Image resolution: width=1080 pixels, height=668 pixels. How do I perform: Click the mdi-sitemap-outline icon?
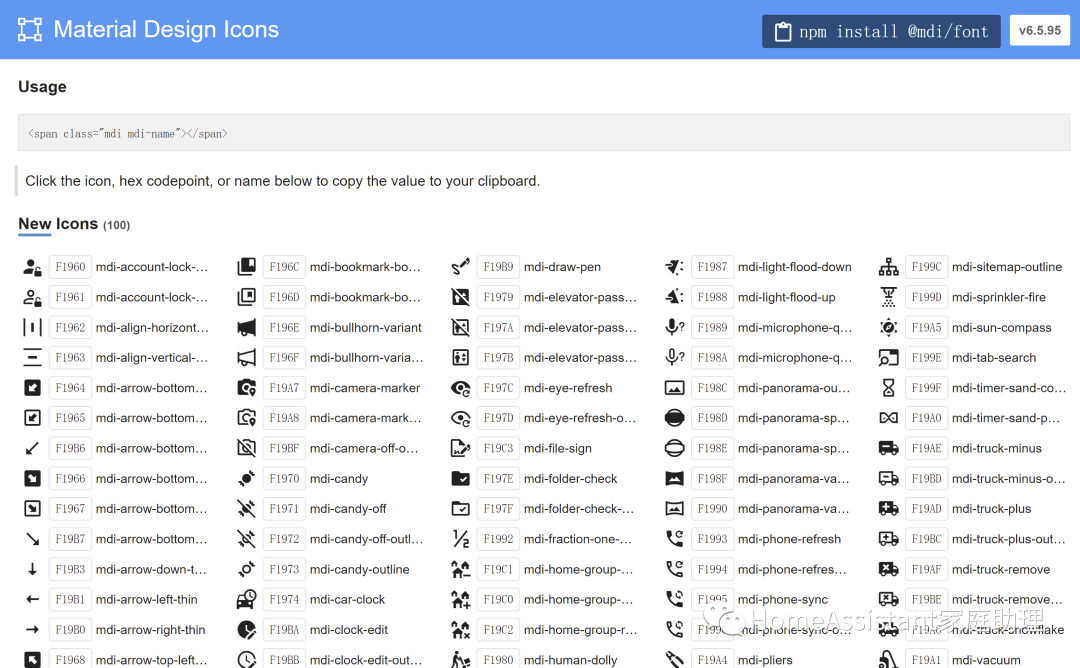click(x=889, y=267)
